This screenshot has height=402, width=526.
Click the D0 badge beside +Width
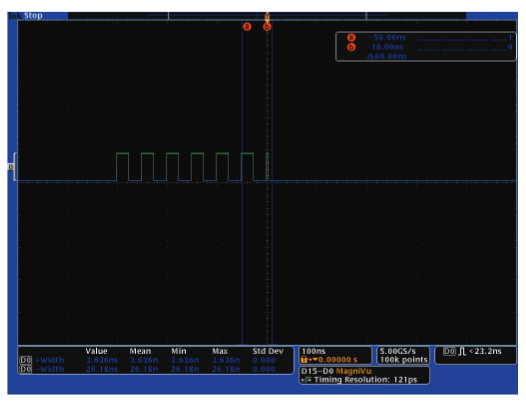tap(25, 360)
